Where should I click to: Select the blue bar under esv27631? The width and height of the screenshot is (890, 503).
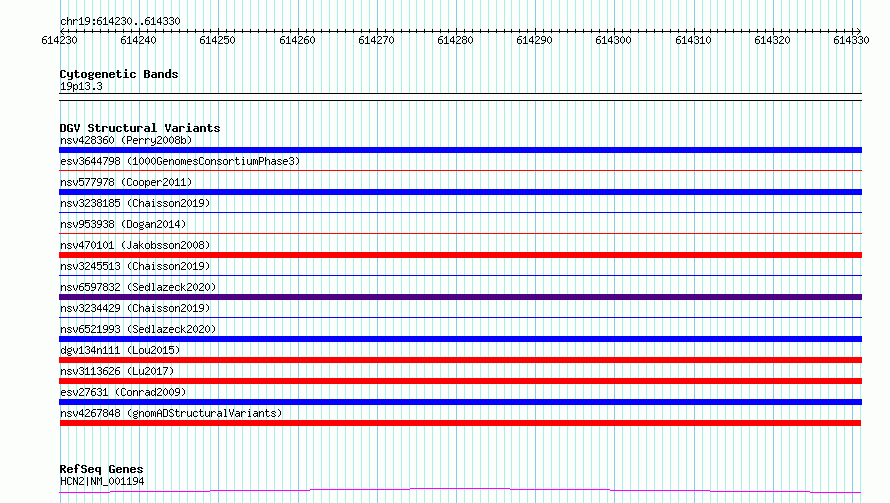click(x=460, y=402)
